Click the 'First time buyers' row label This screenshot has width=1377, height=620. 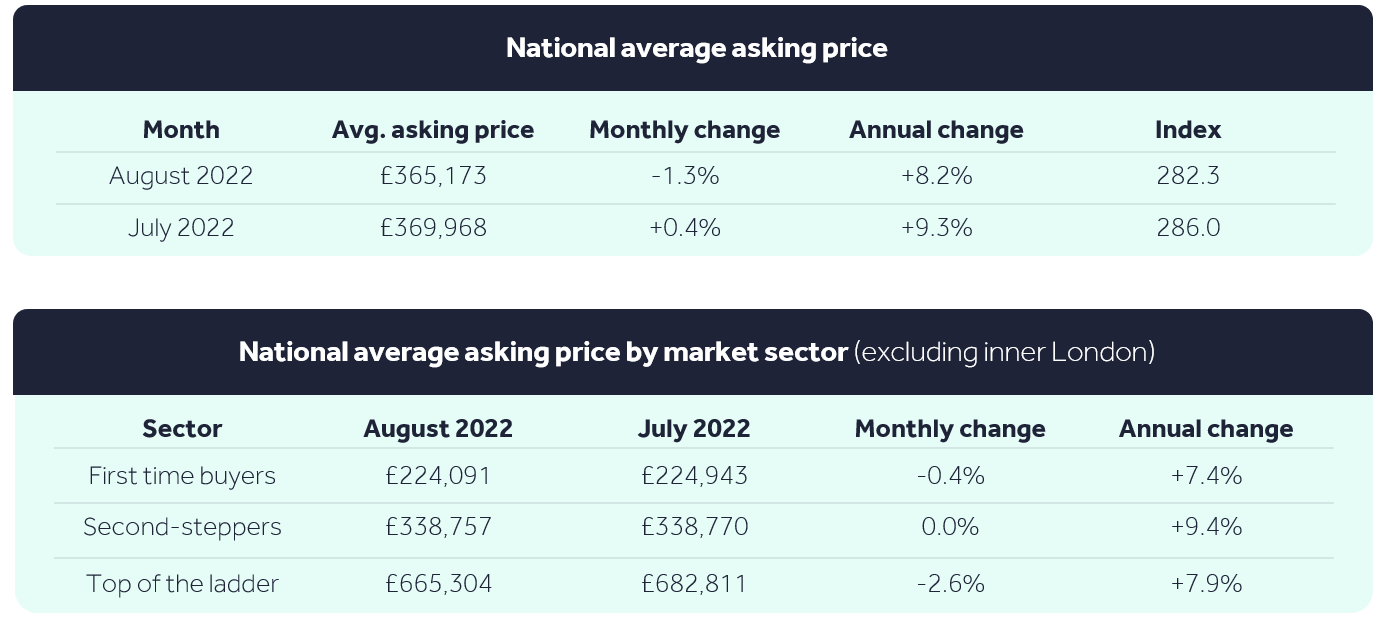182,476
